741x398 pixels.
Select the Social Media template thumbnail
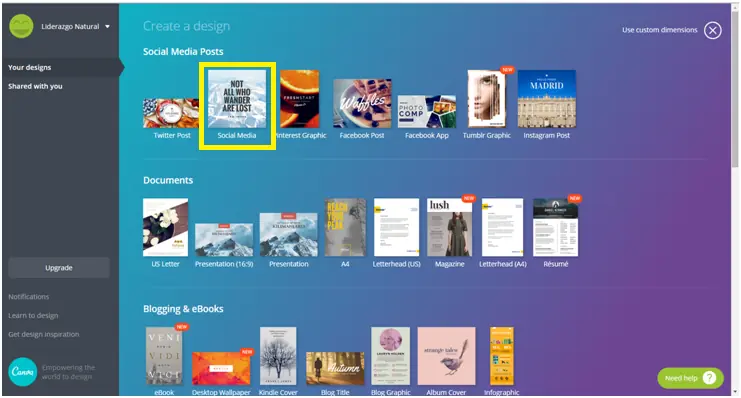tap(237, 99)
